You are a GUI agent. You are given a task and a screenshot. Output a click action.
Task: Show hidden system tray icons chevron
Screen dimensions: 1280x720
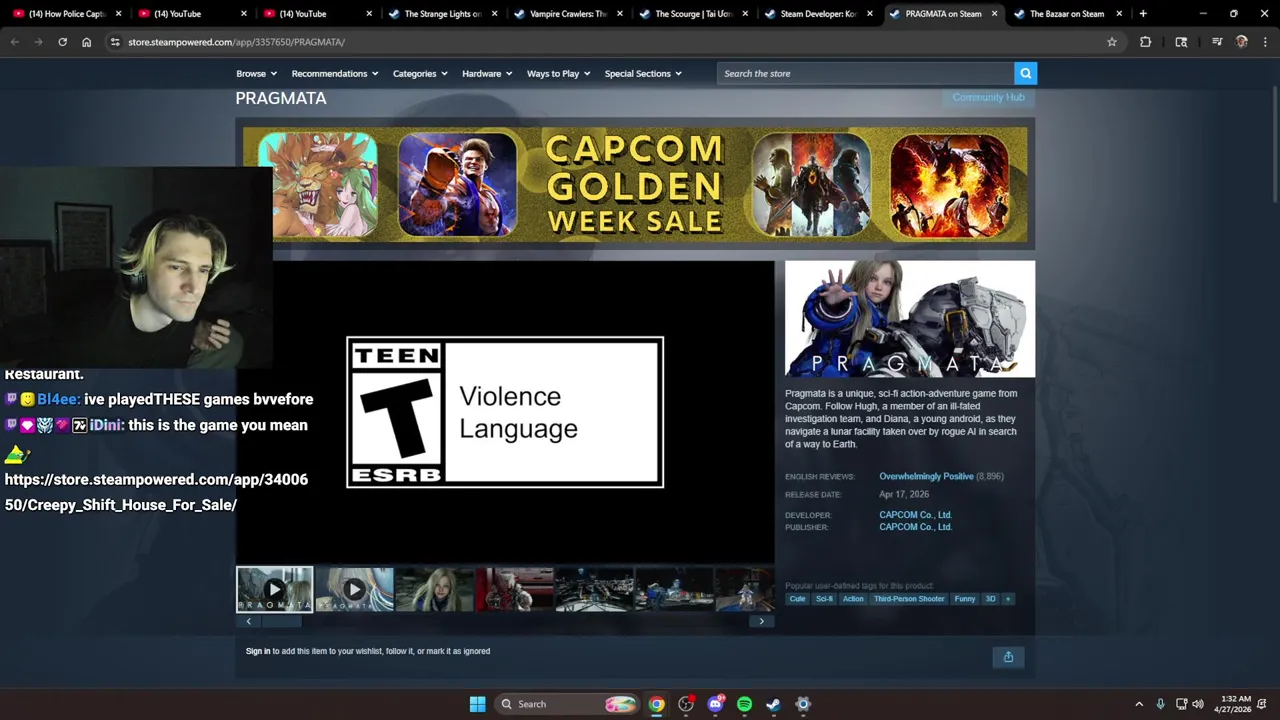click(x=1138, y=704)
